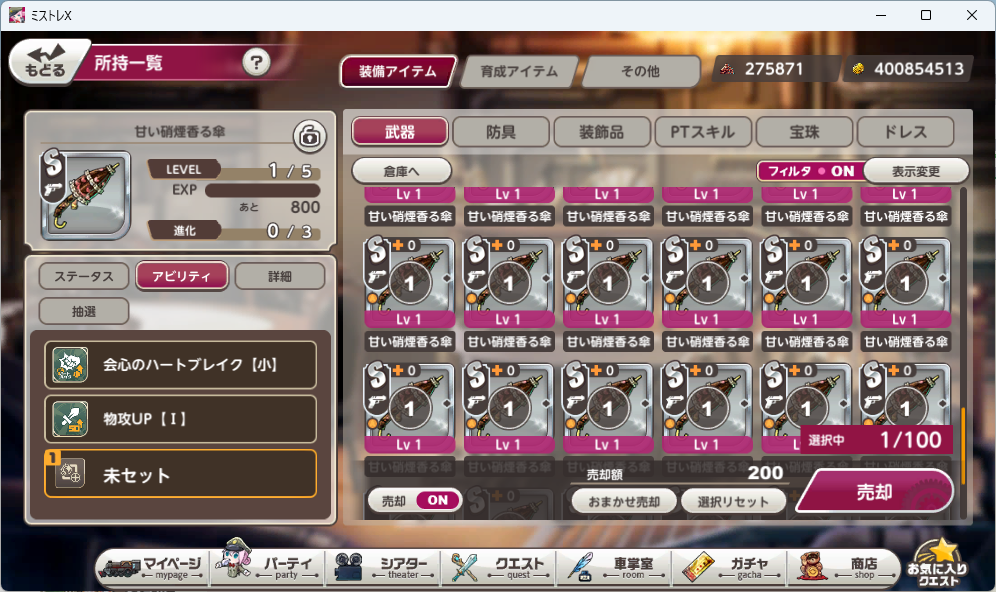Open the 商店 shop icon
Viewport: 996px width, 592px height.
[x=811, y=567]
